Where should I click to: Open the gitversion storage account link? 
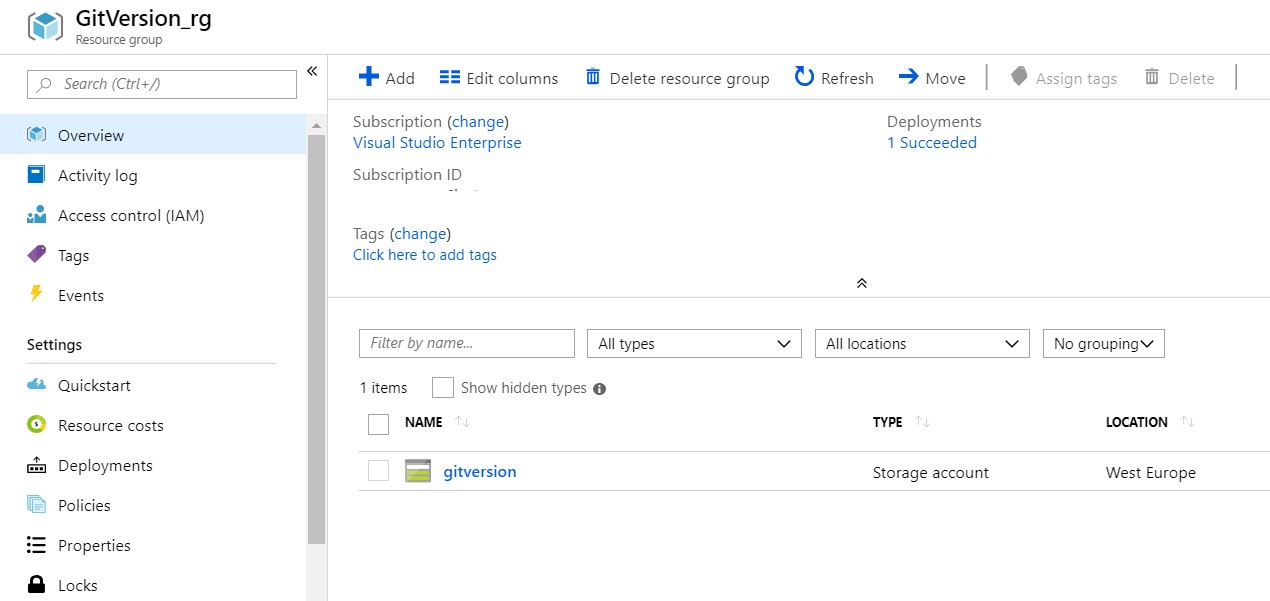480,471
